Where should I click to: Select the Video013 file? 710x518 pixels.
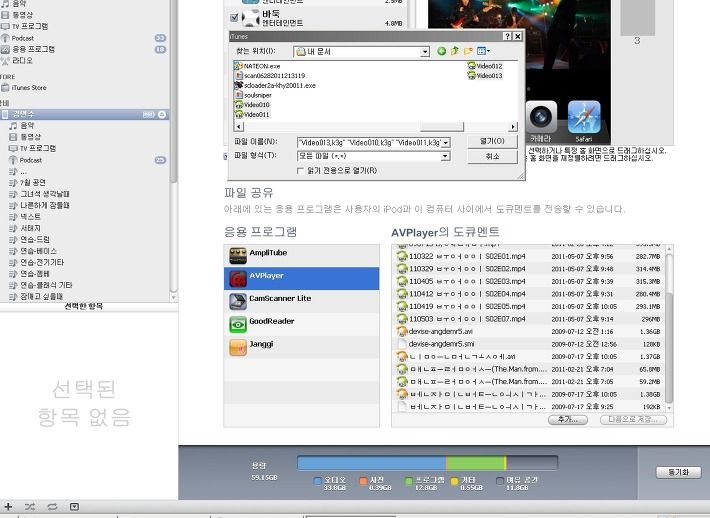tap(485, 76)
